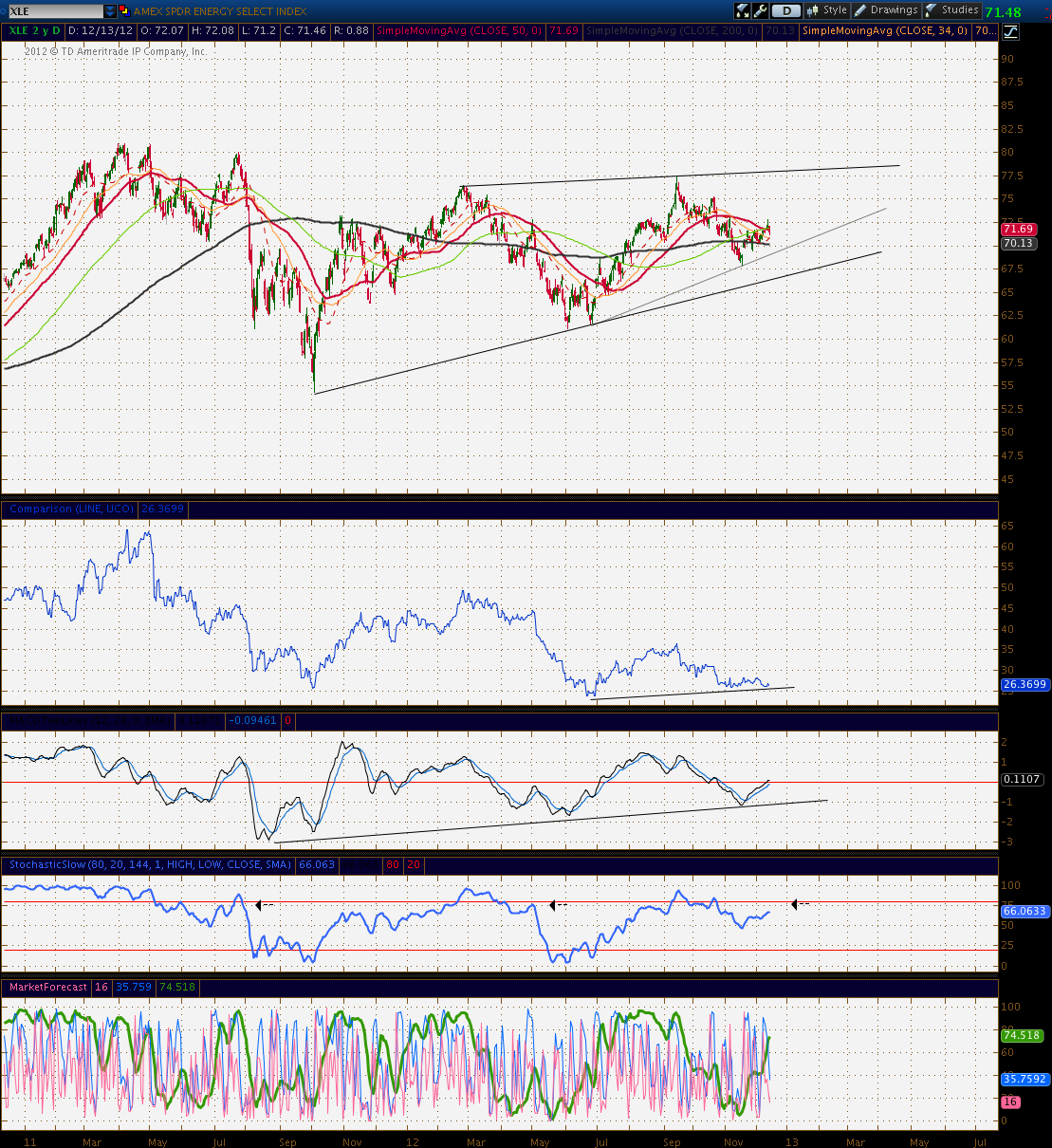Screen dimensions: 1052x1148
Task: Click the Comparison (LINE, UCO) study label
Action: (x=71, y=509)
